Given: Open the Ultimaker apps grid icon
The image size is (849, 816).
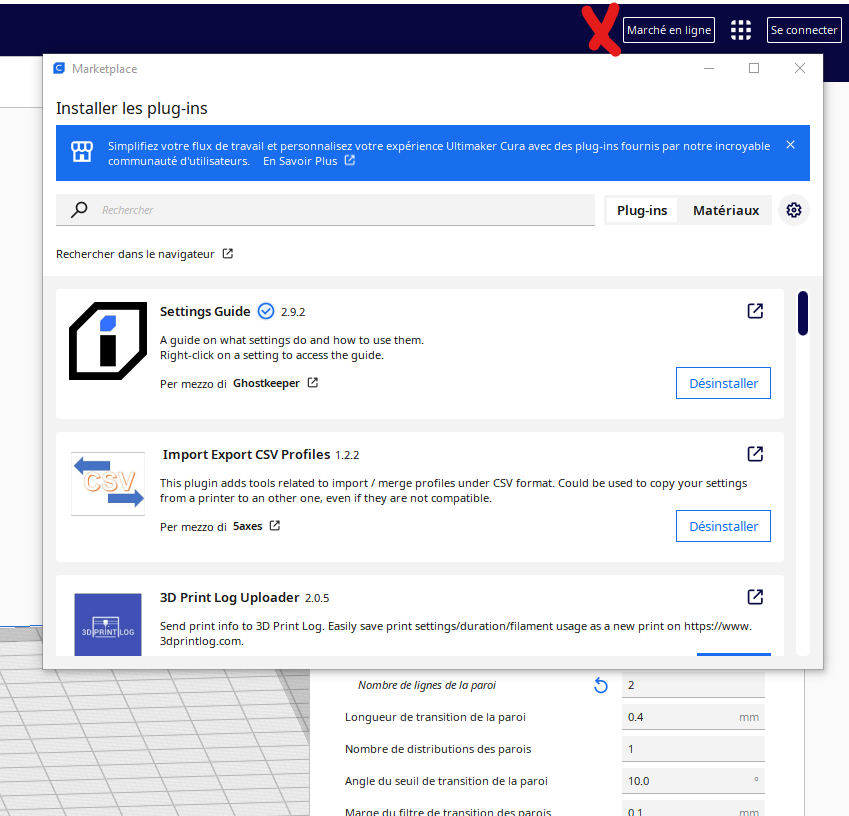Looking at the screenshot, I should point(741,30).
